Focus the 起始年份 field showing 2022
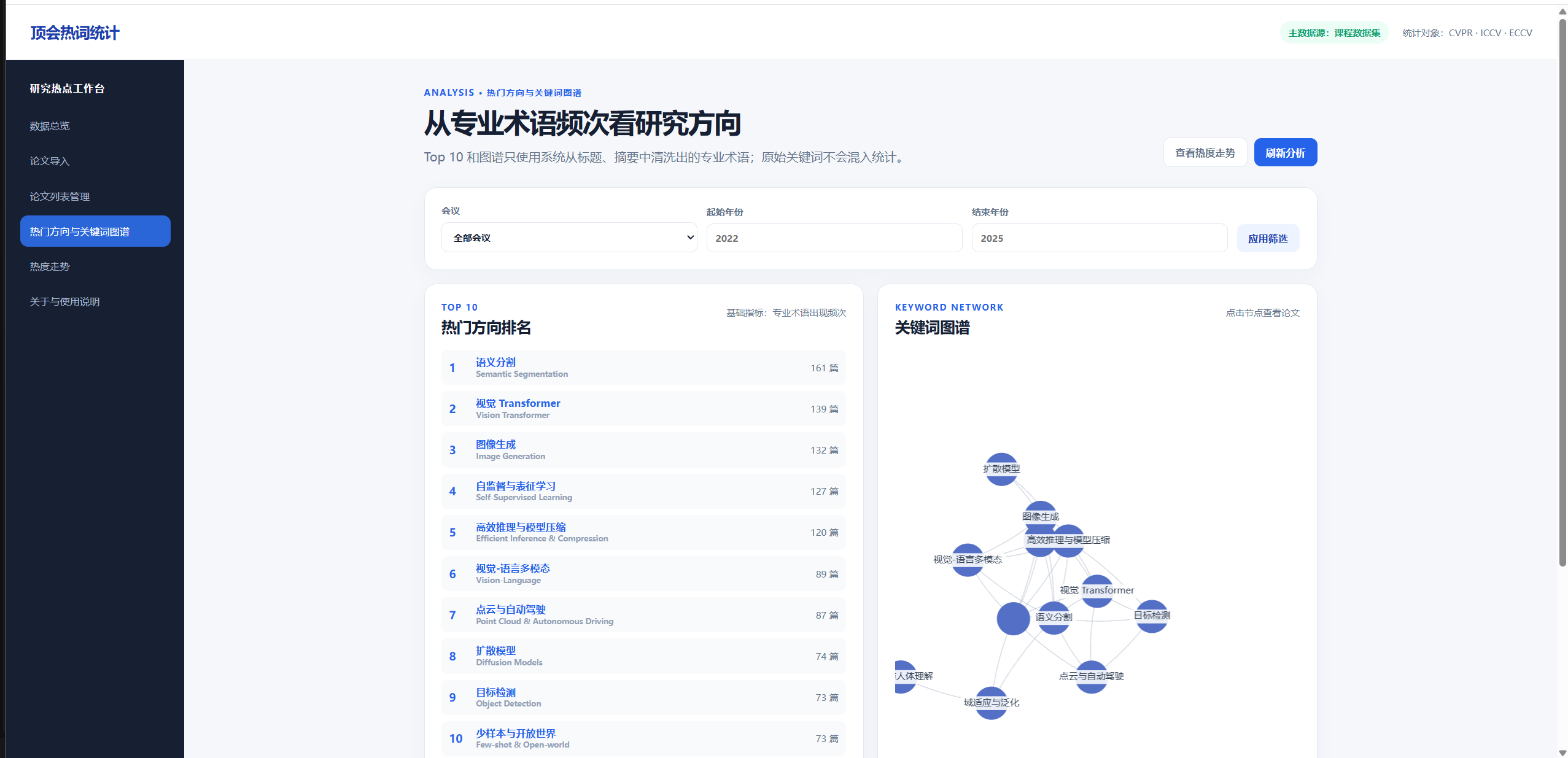 834,238
